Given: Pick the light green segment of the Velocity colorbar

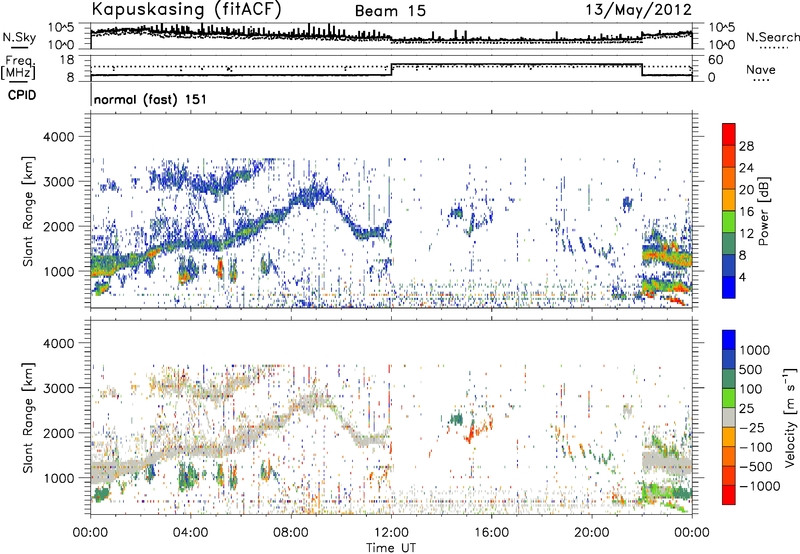Looking at the screenshot, I should [729, 398].
